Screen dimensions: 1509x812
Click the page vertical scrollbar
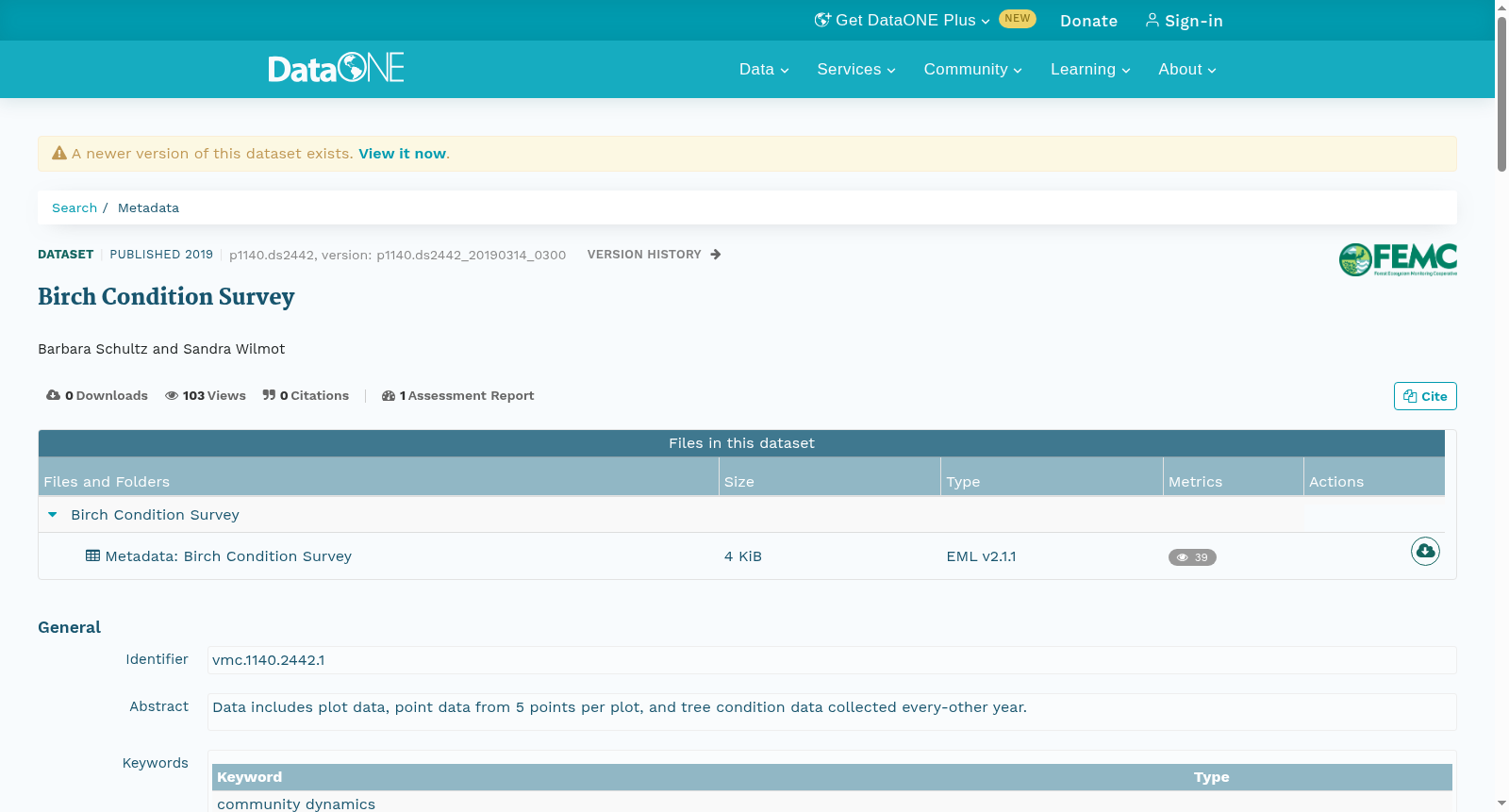(x=1501, y=94)
